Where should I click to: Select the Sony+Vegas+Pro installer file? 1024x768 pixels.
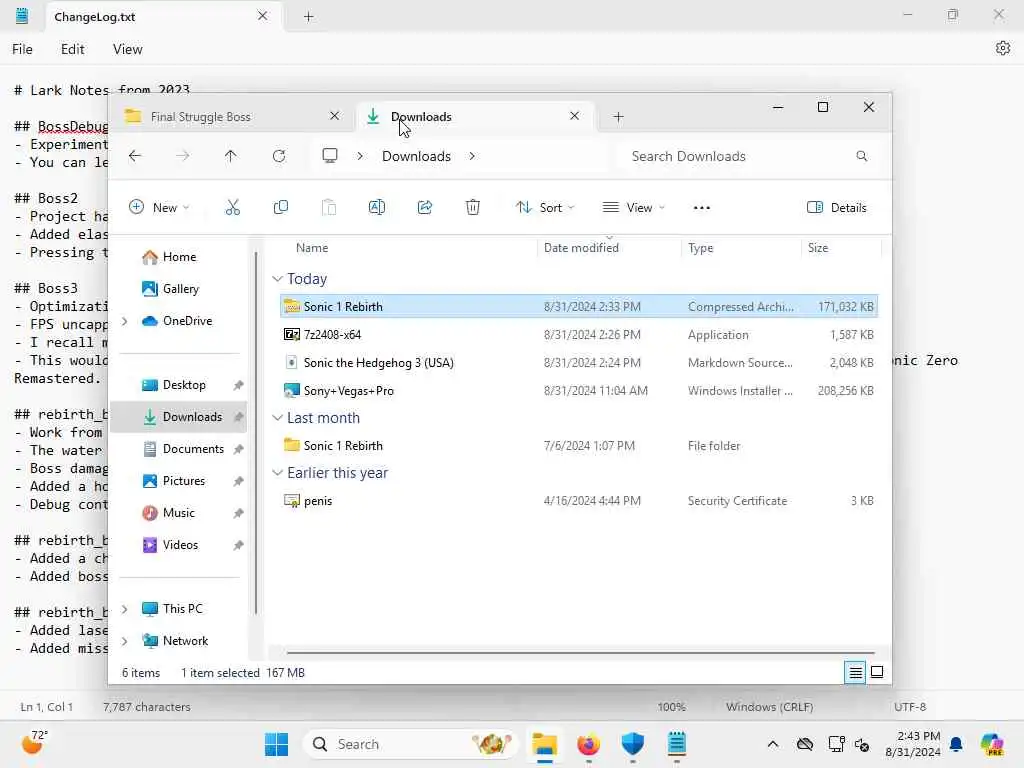579,391
